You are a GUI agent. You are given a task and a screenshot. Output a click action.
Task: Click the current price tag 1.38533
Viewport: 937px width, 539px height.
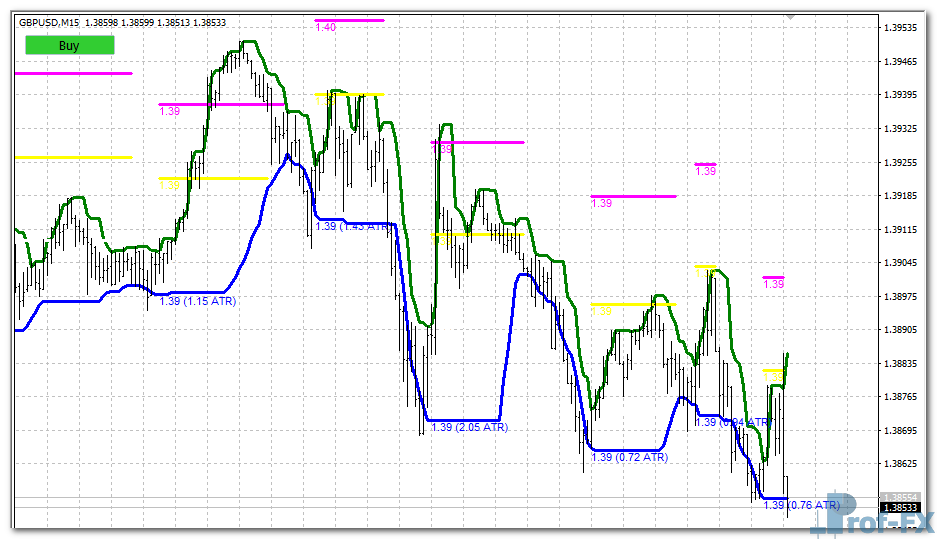tap(901, 508)
